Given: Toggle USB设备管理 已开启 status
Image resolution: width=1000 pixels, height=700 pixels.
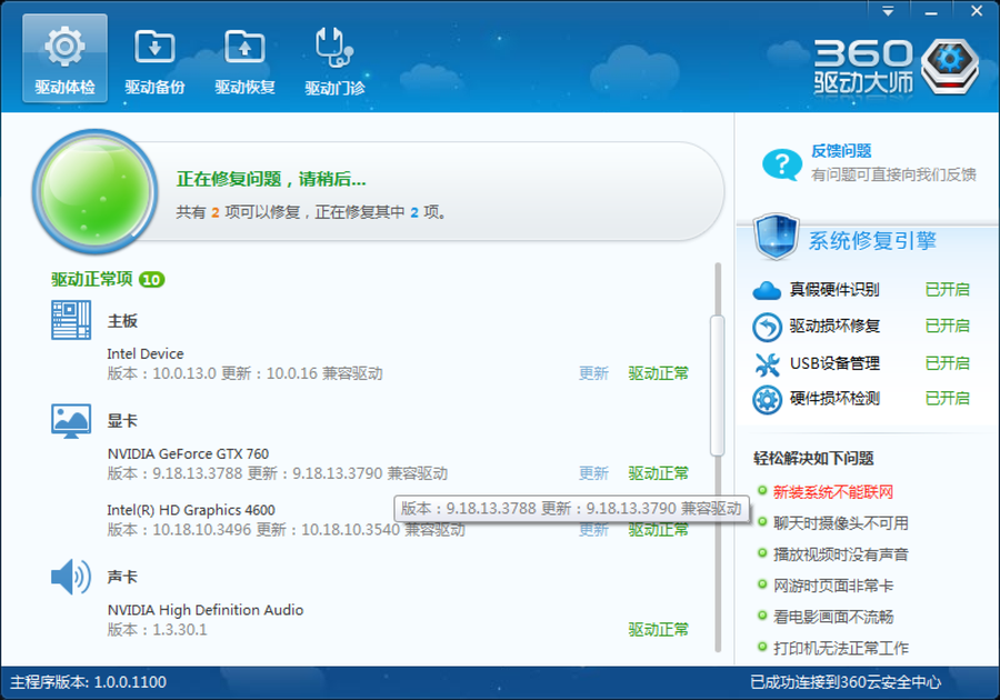Looking at the screenshot, I should click(947, 363).
